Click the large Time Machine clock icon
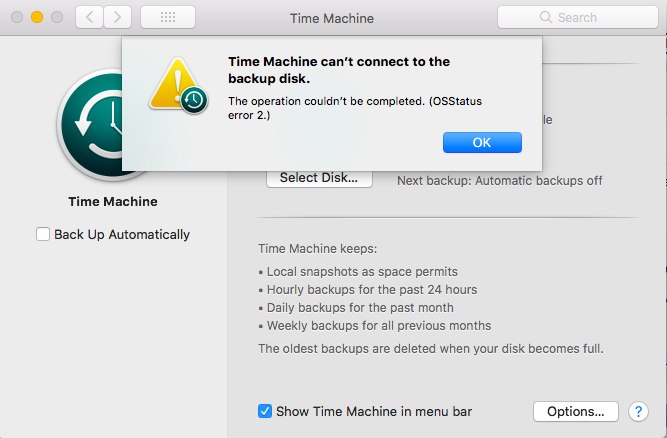 90,125
